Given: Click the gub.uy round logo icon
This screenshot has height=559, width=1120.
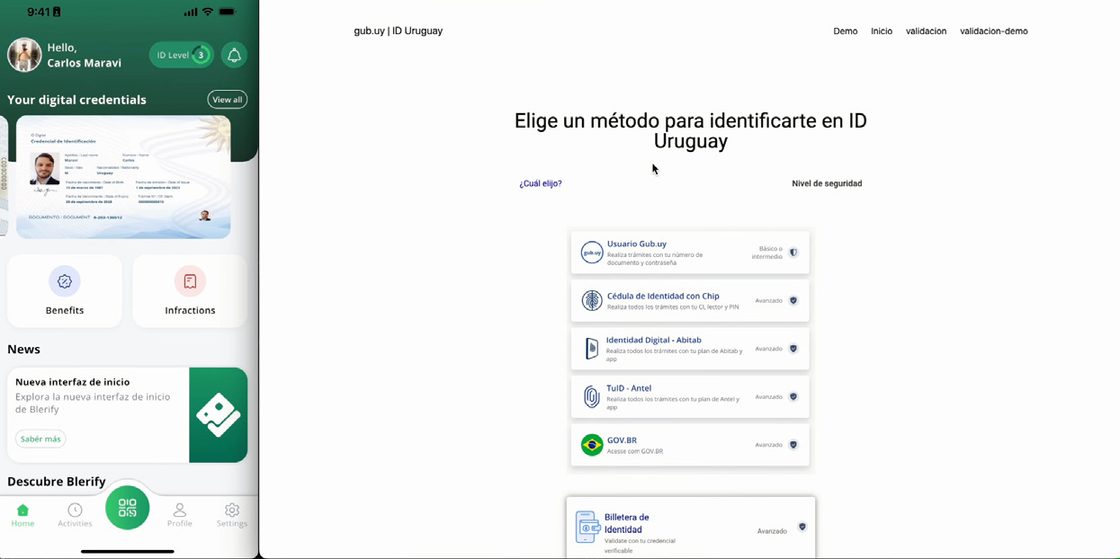Looking at the screenshot, I should point(591,252).
